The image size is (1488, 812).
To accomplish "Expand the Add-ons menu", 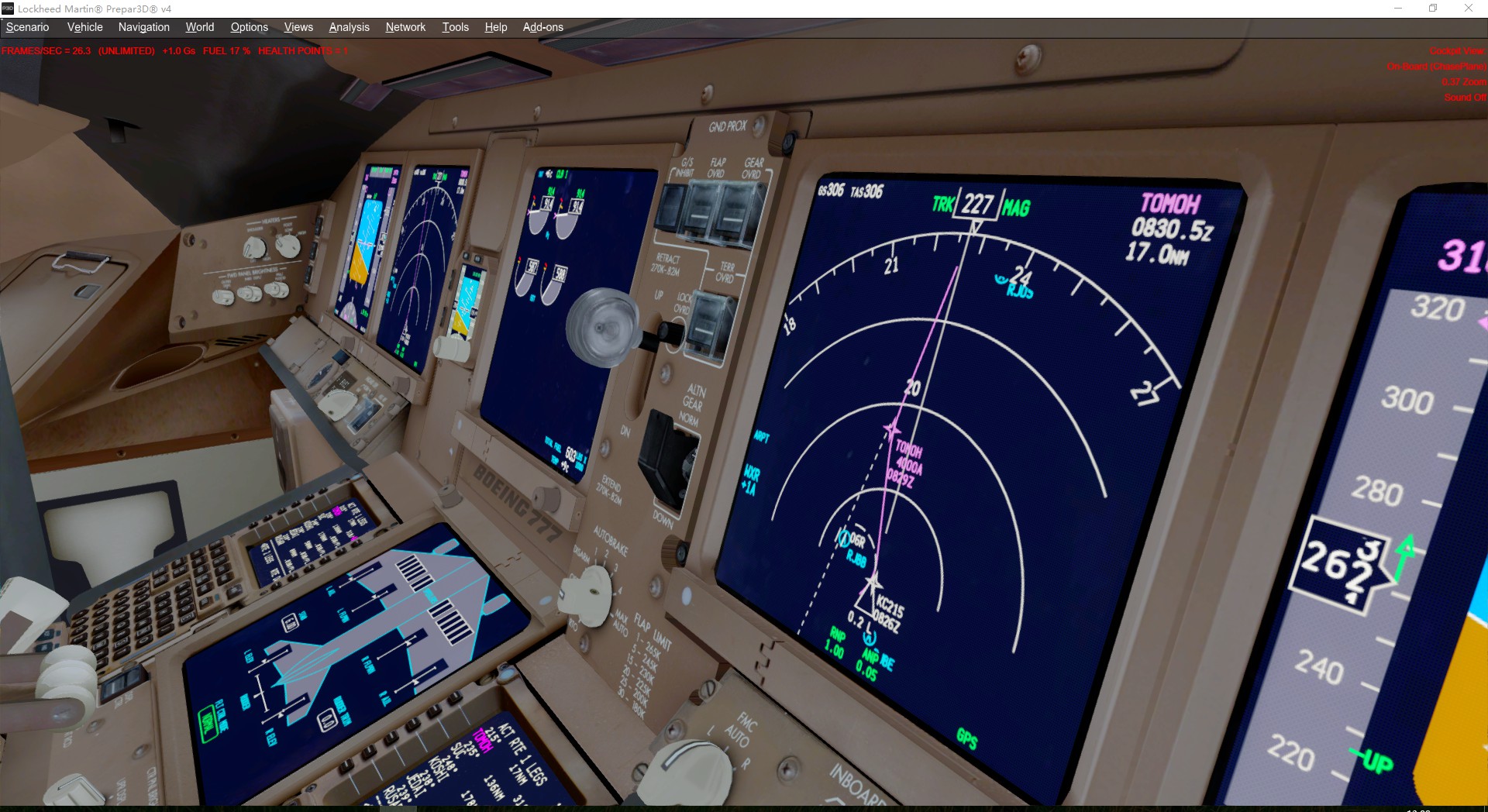I will point(542,27).
